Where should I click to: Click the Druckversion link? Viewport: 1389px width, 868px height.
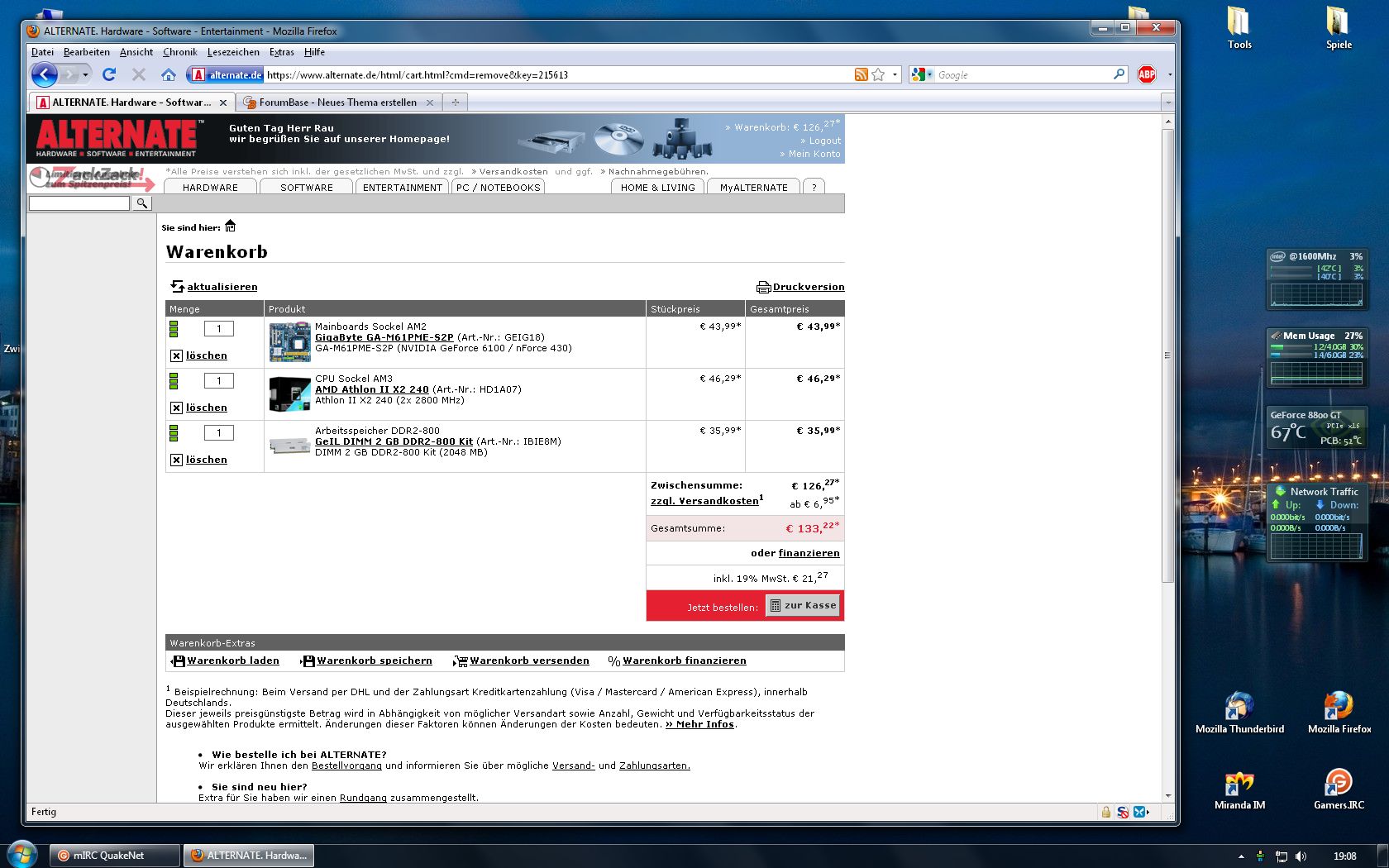click(x=809, y=287)
